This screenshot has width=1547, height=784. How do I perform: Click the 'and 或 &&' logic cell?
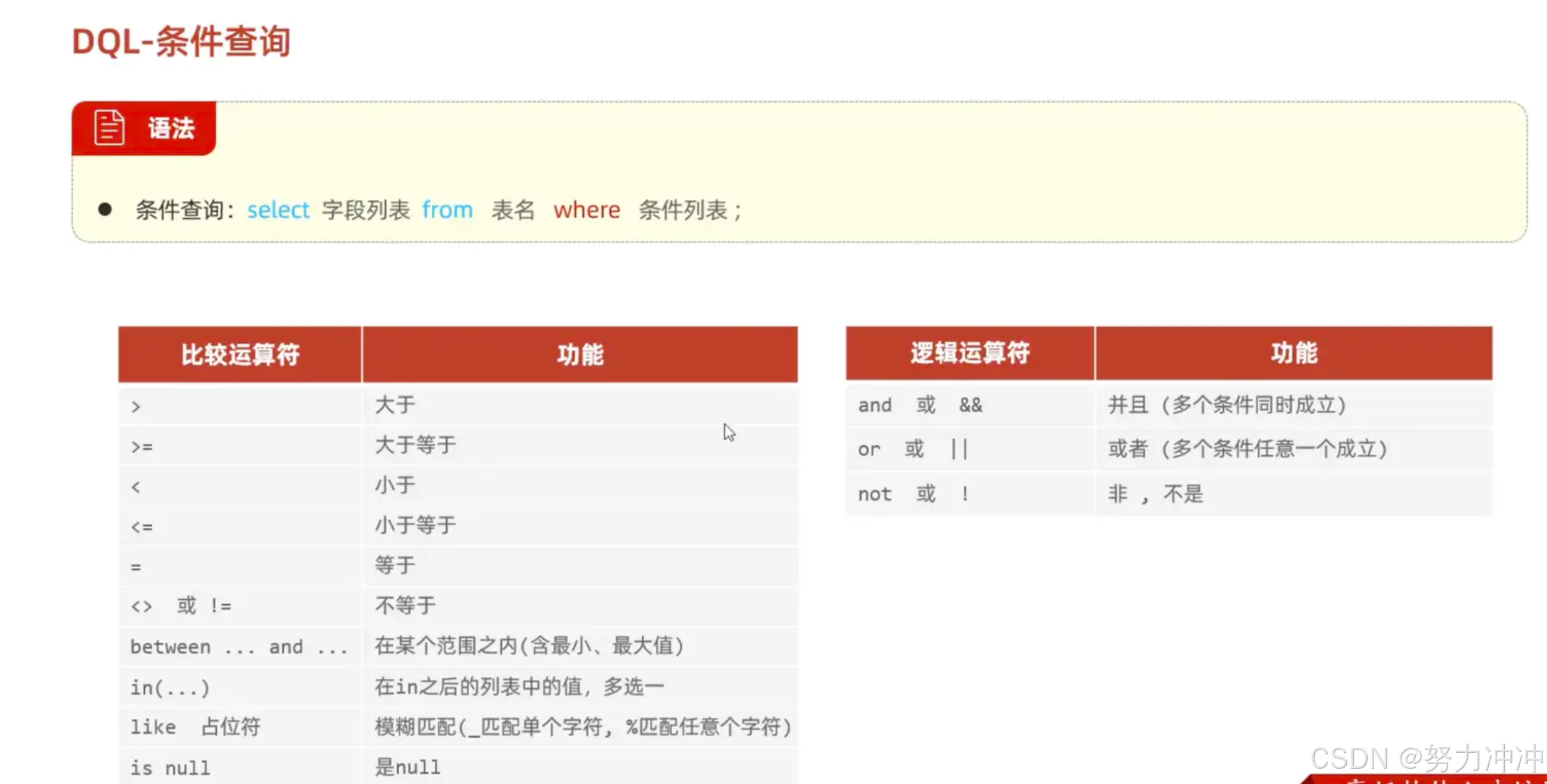coord(920,405)
